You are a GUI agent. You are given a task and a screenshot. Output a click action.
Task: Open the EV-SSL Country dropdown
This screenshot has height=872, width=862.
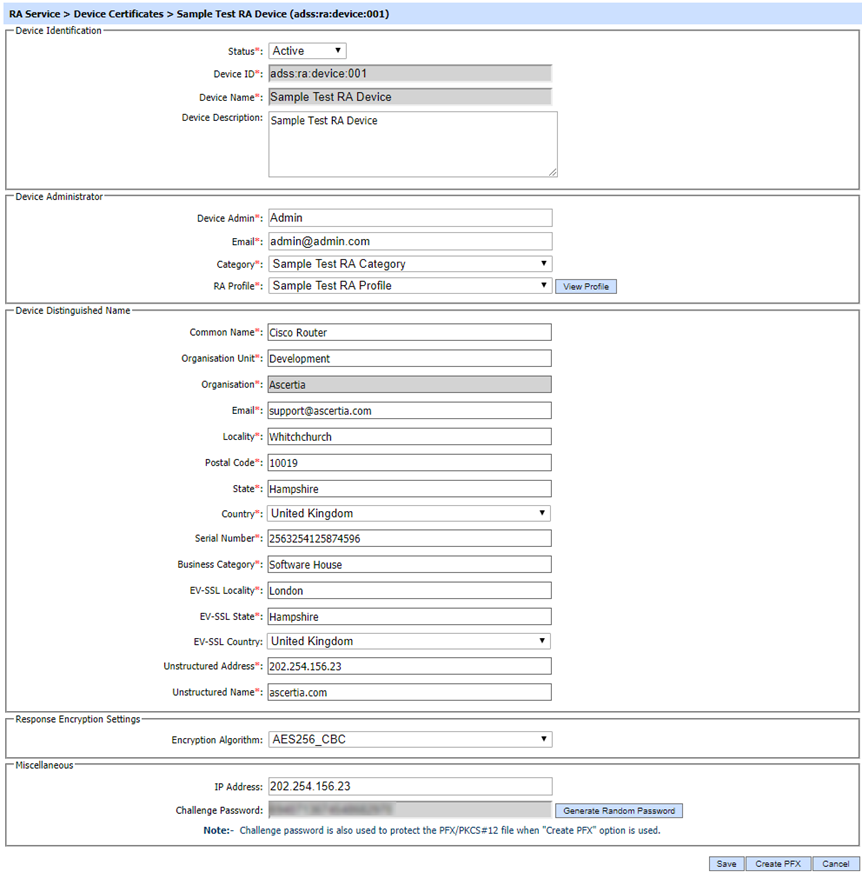[410, 641]
